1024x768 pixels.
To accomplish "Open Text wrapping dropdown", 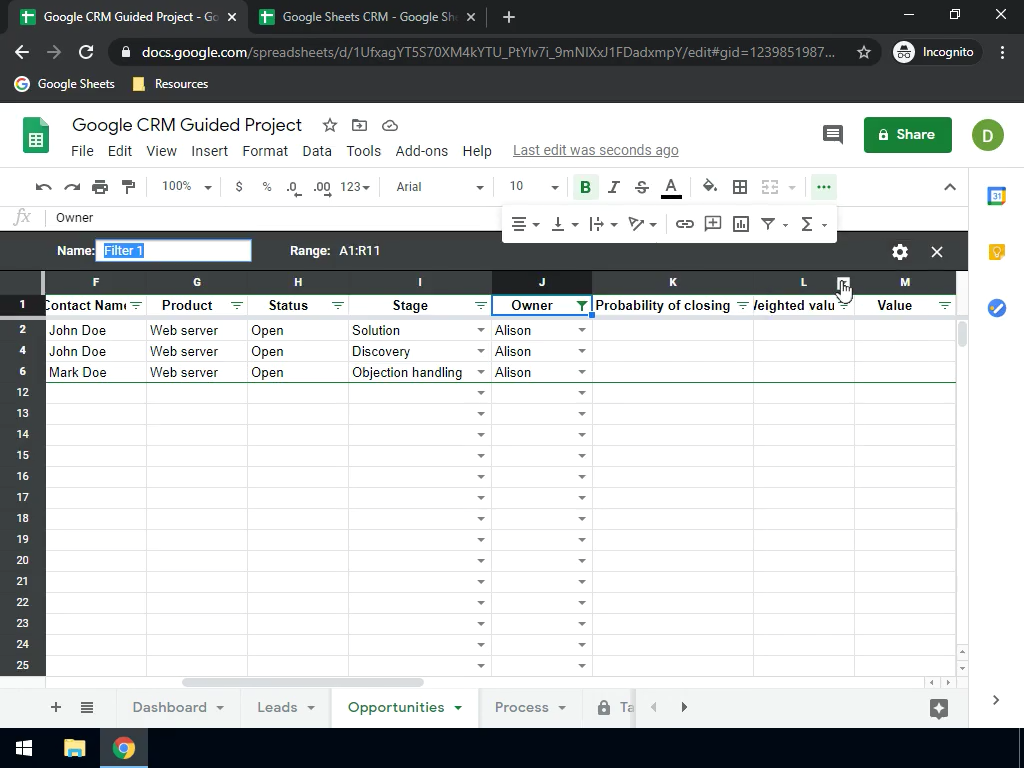I will coord(603,225).
